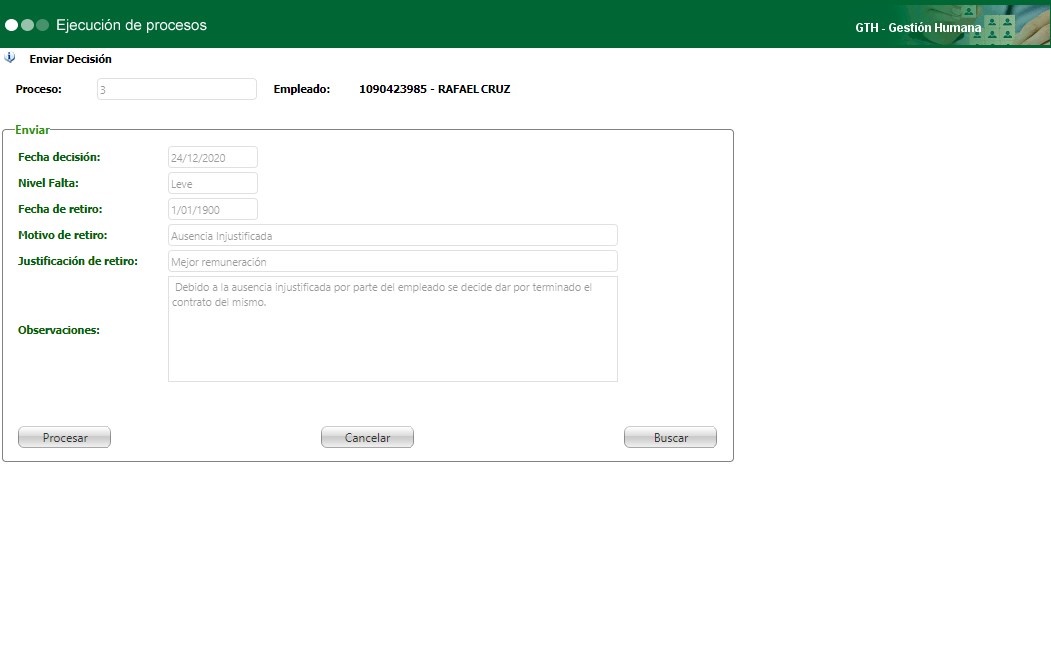Click inside the Observaciones text area
Image resolution: width=1051 pixels, height=658 pixels.
point(393,329)
